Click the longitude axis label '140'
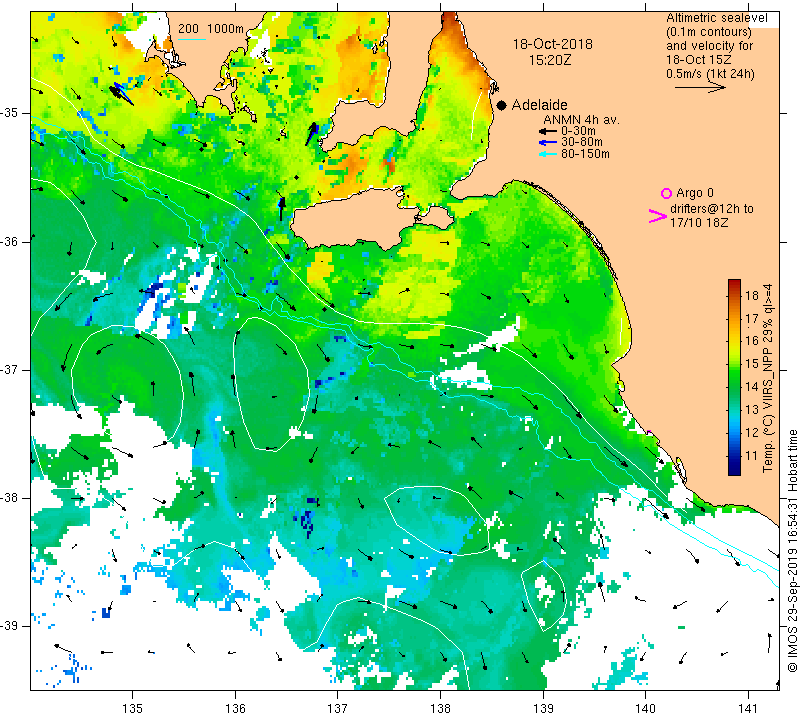 point(645,708)
